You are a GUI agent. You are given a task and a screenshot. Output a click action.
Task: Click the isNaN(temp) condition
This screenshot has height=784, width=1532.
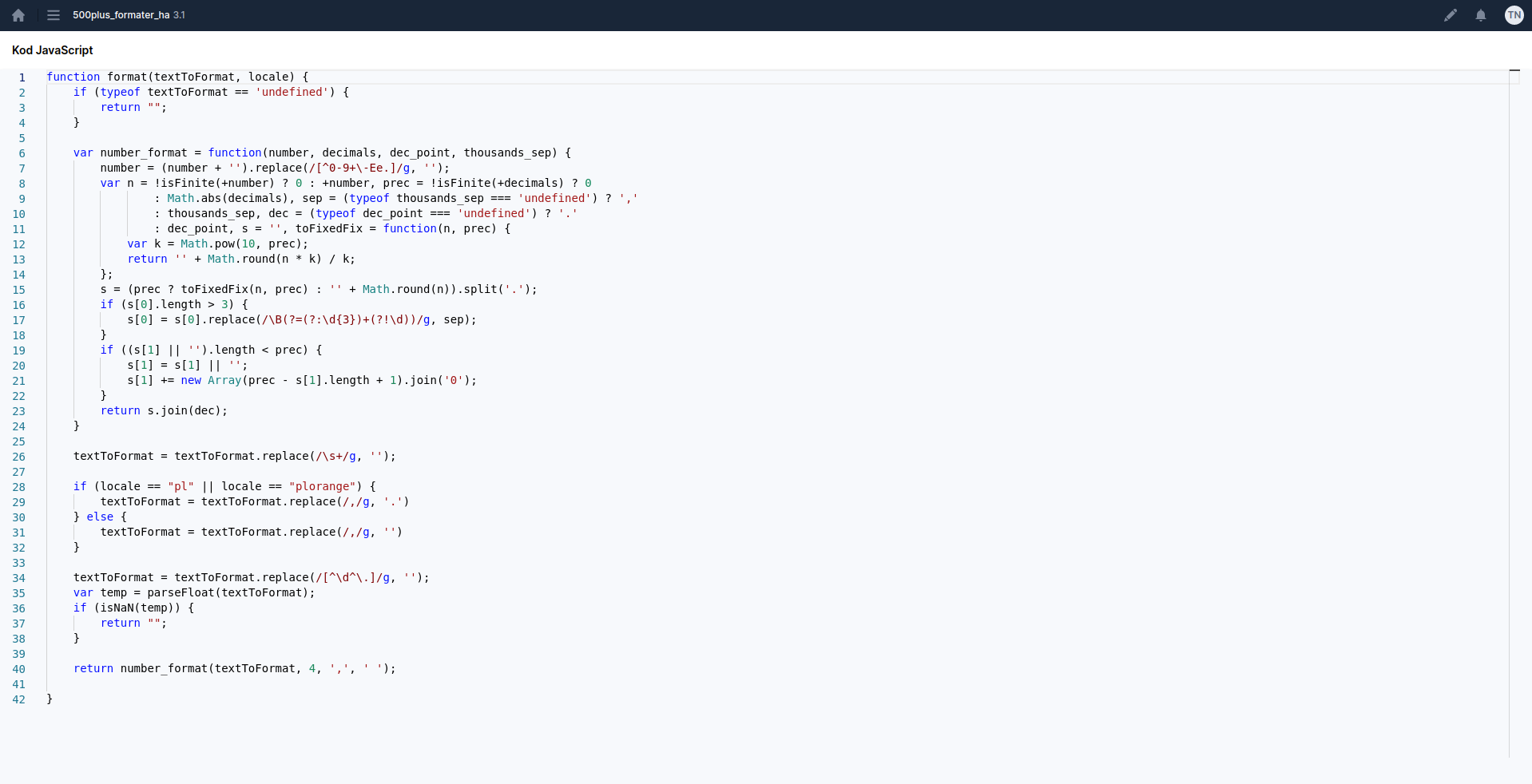(x=140, y=608)
